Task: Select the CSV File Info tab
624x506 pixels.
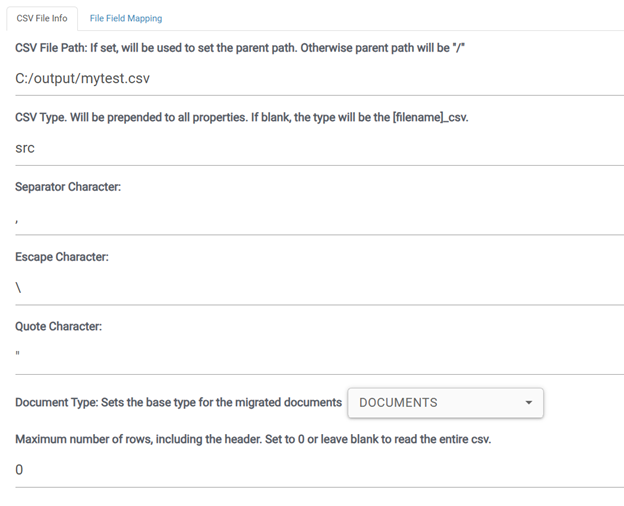Action: [x=42, y=18]
